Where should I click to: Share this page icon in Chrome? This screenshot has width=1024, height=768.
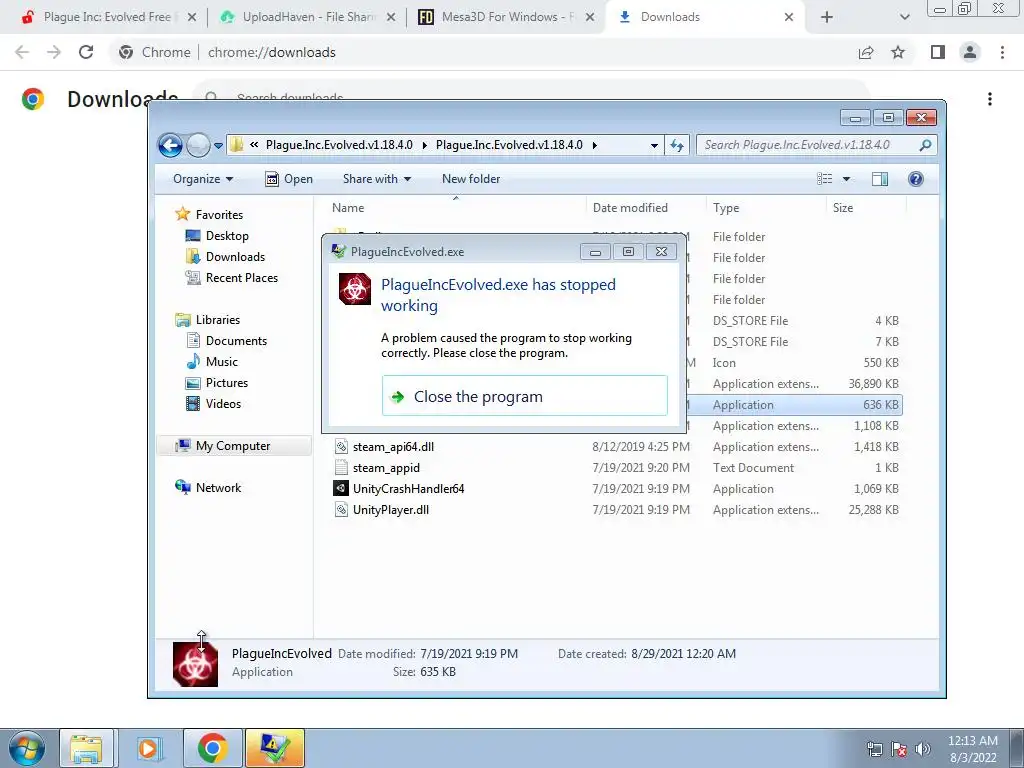coord(866,52)
